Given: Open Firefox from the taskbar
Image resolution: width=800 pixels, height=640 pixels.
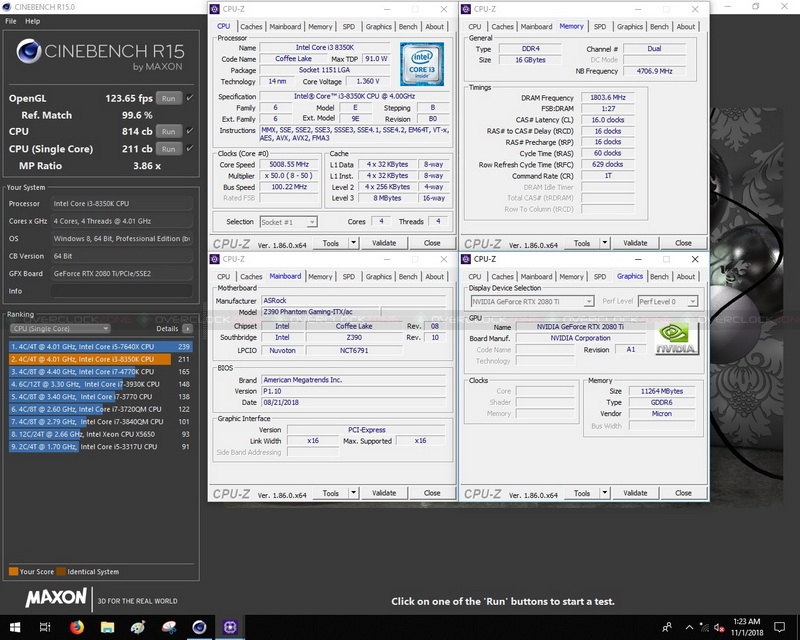Looking at the screenshot, I should click(77, 627).
